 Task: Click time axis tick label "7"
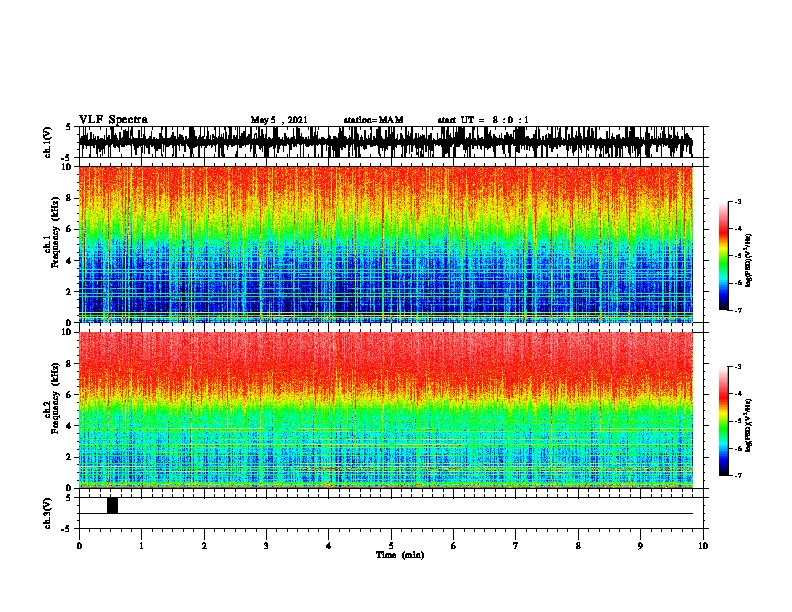[x=516, y=546]
